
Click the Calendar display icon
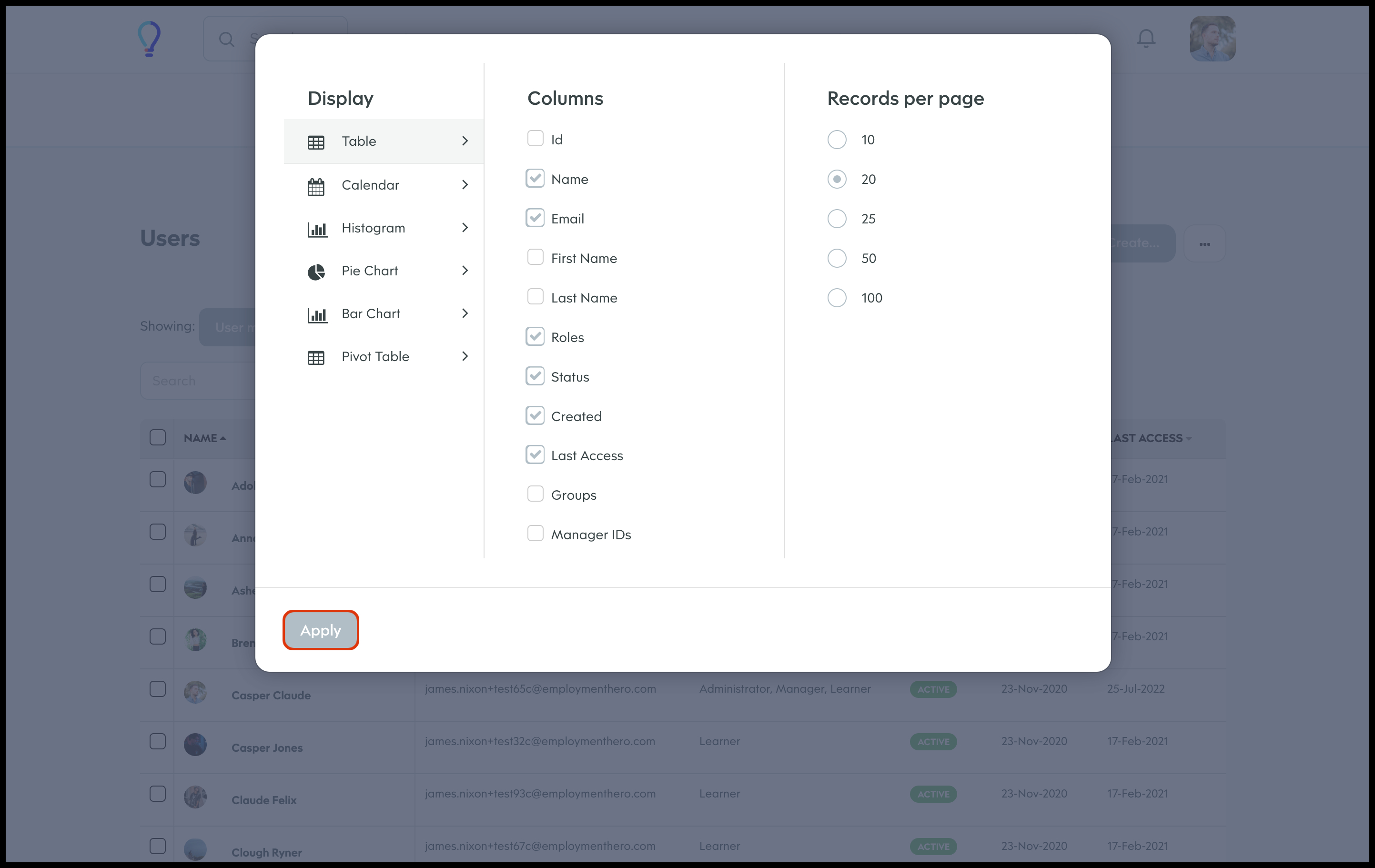coord(316,186)
